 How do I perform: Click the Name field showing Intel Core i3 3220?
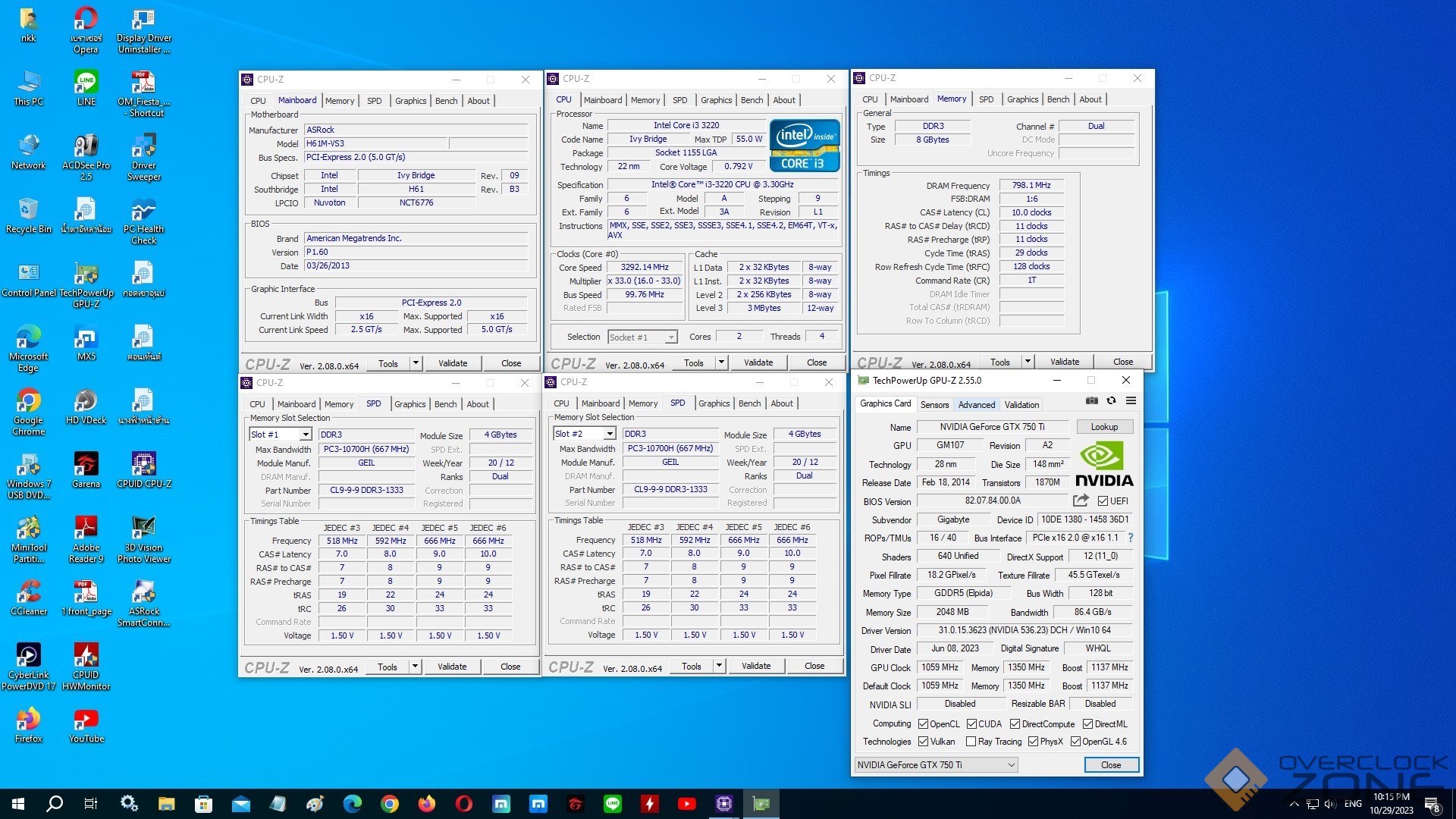(x=686, y=126)
